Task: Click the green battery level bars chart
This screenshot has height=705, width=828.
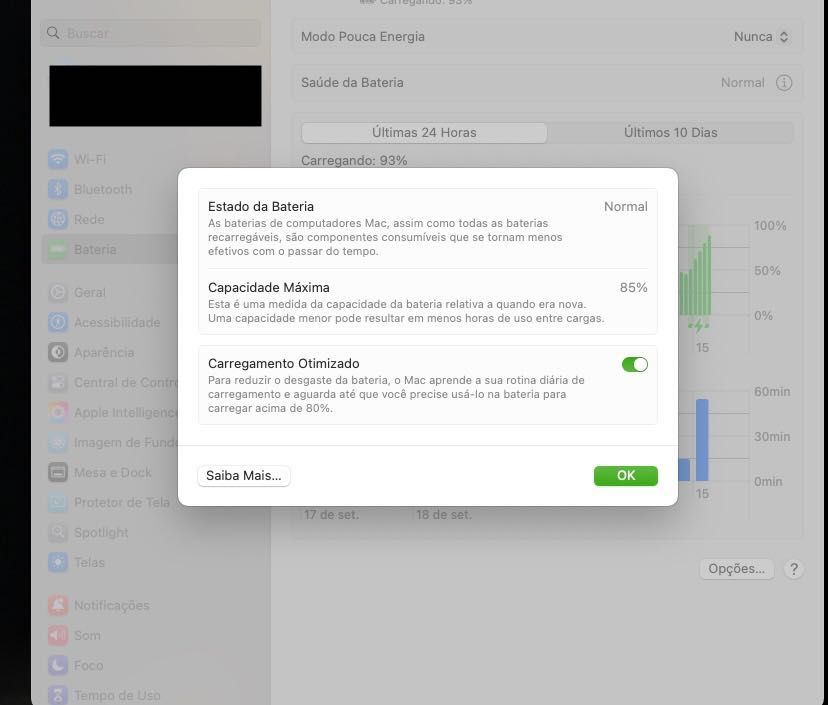Action: (695, 277)
